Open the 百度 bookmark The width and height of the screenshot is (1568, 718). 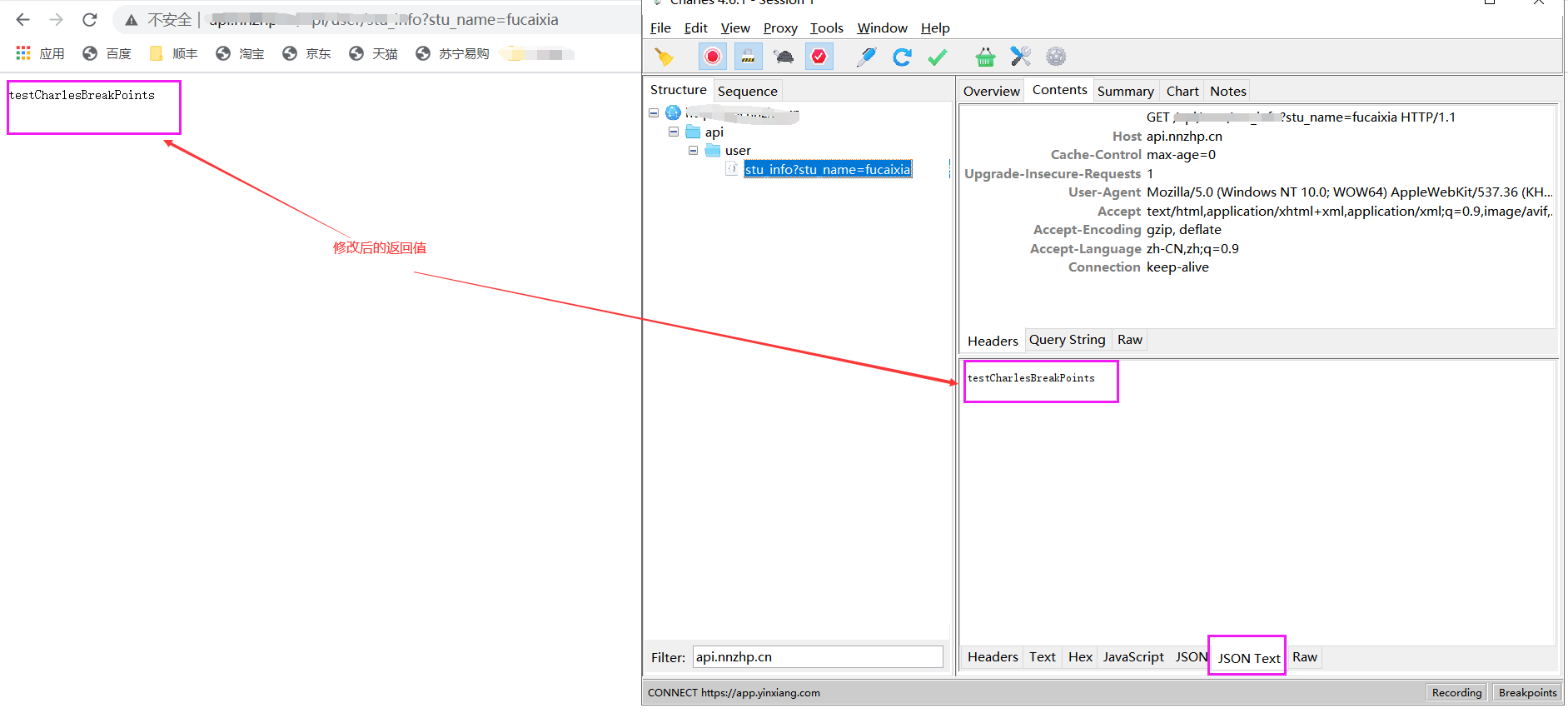point(107,53)
